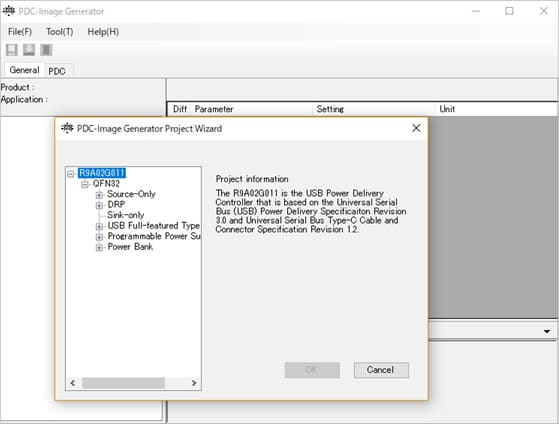Click the Cancel button in the wizard
This screenshot has width=559, height=424.
tap(381, 370)
